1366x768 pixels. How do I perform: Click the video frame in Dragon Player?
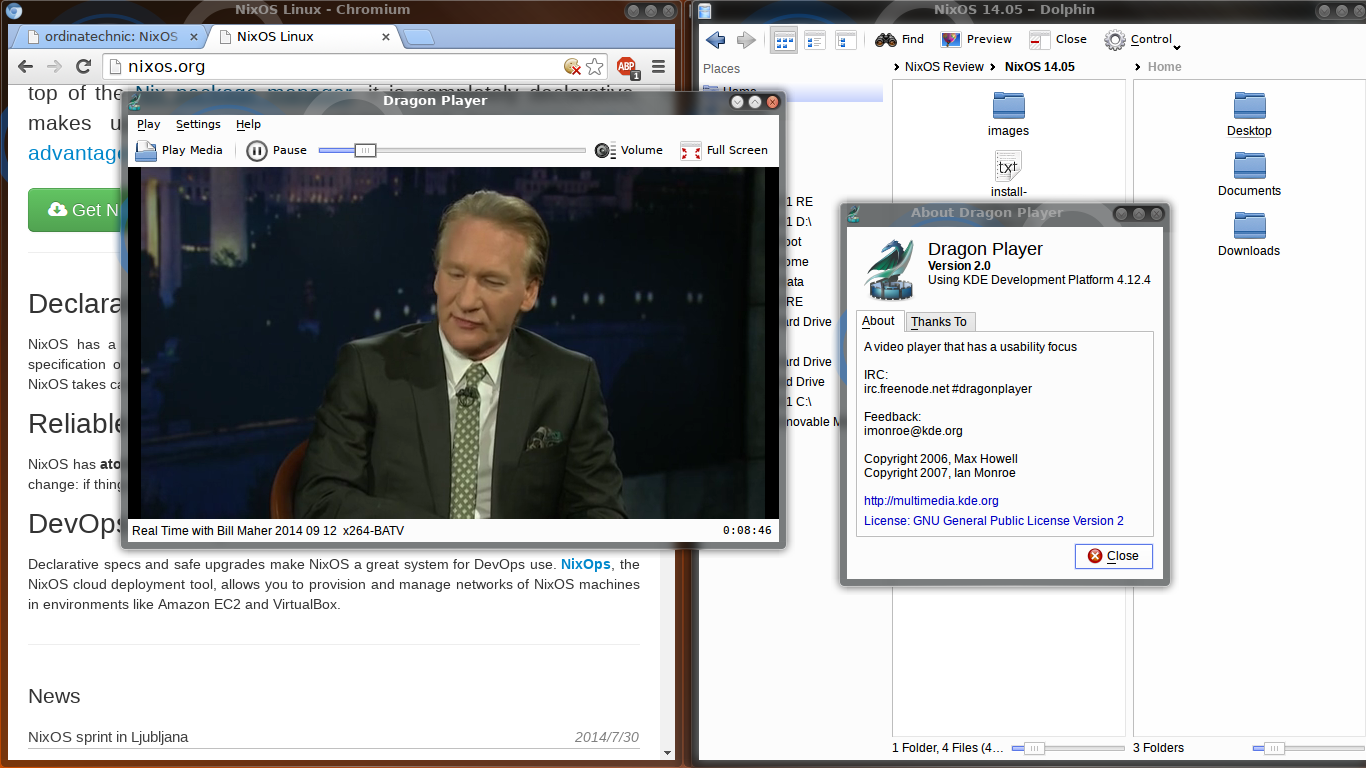454,342
